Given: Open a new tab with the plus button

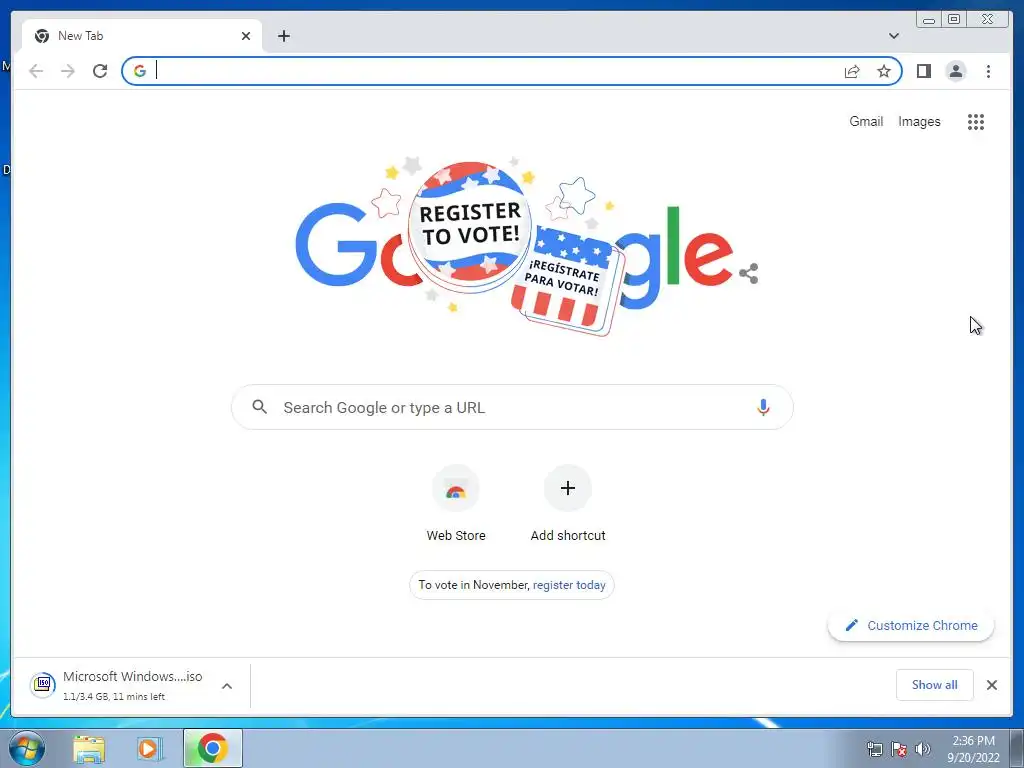Looking at the screenshot, I should pyautogui.click(x=283, y=36).
